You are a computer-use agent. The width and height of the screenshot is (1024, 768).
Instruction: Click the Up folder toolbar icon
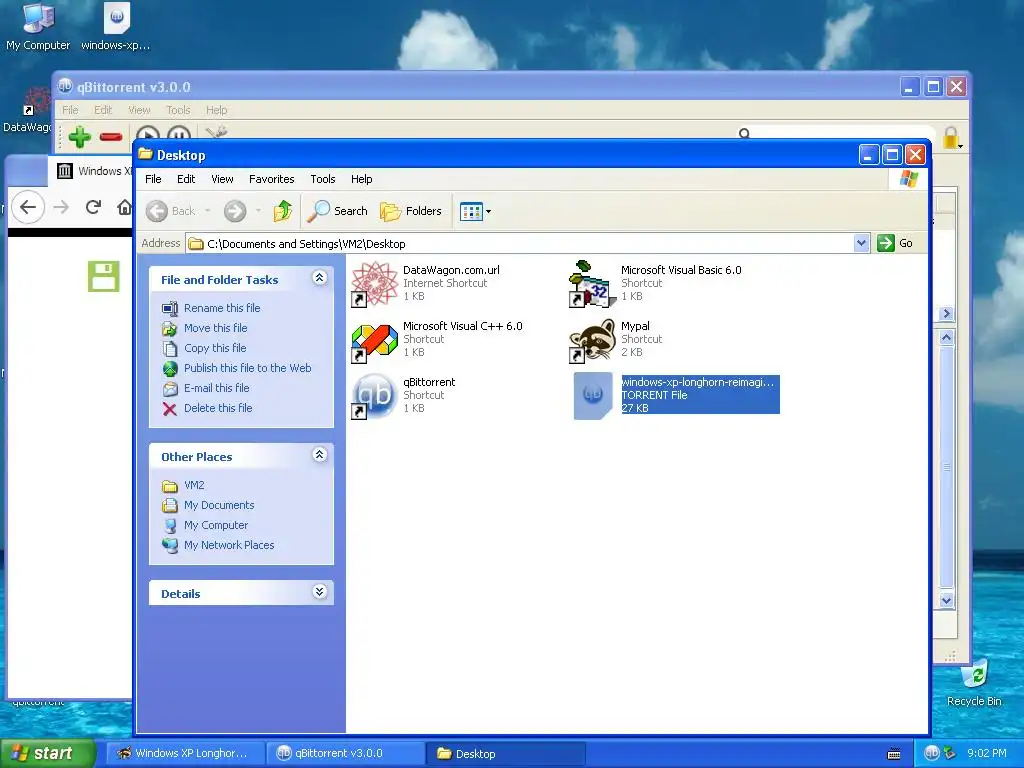[x=282, y=211]
